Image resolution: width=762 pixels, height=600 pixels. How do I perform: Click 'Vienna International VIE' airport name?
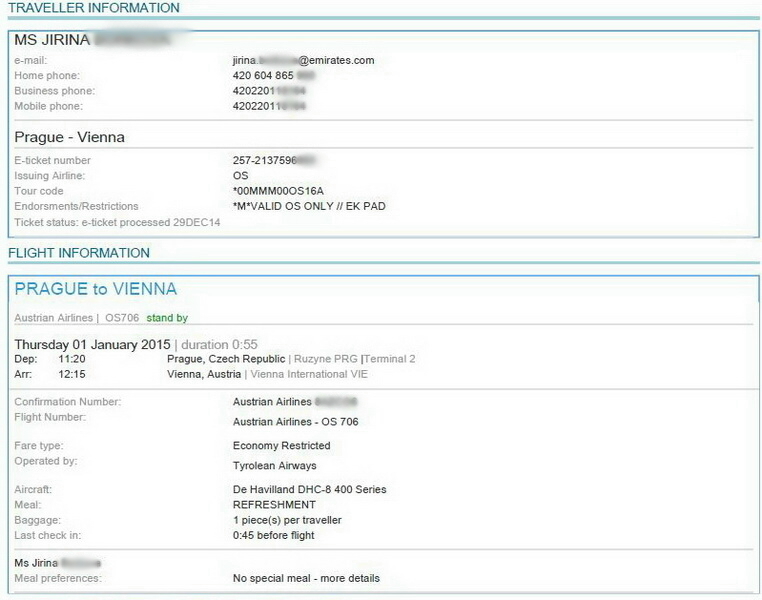[309, 374]
